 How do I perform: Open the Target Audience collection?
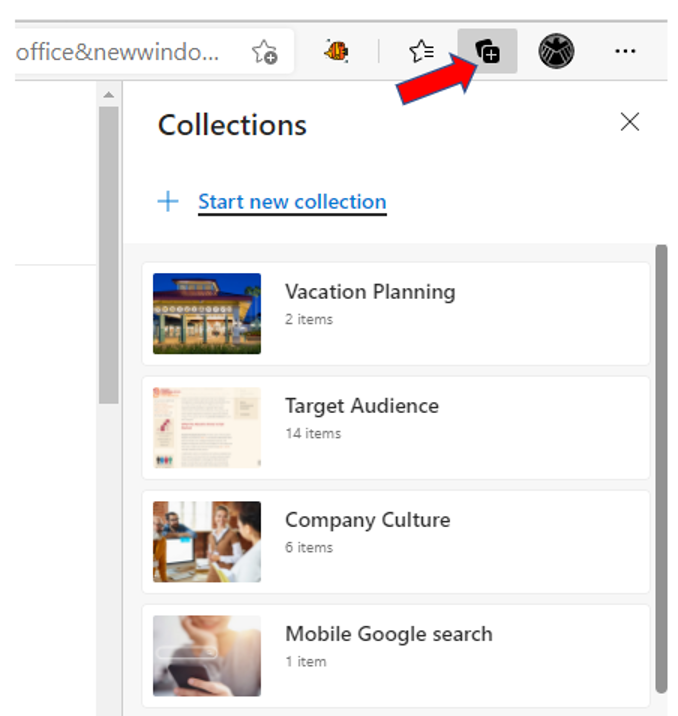(x=362, y=406)
